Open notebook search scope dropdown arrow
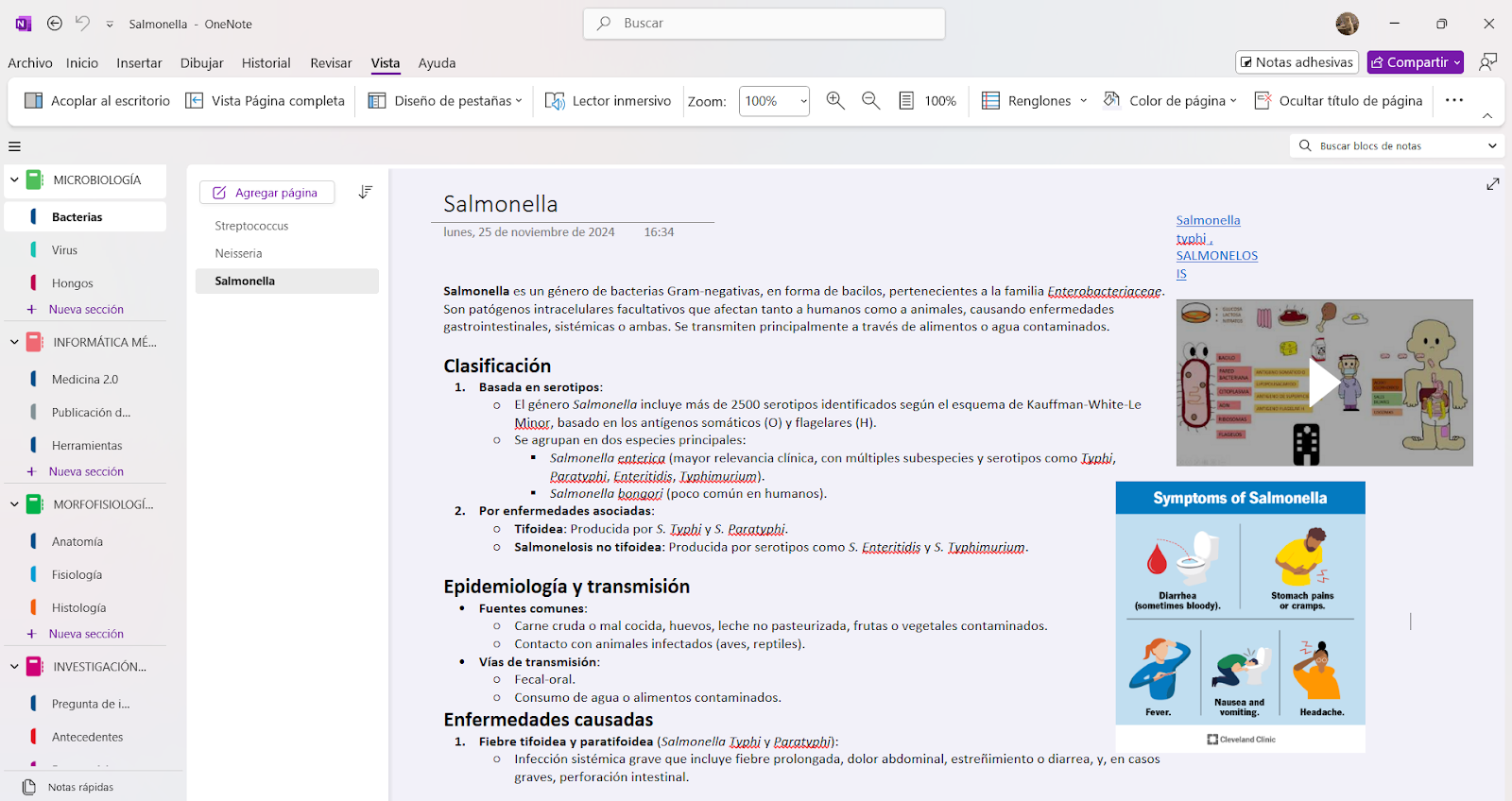This screenshot has width=1512, height=801. [x=1492, y=145]
